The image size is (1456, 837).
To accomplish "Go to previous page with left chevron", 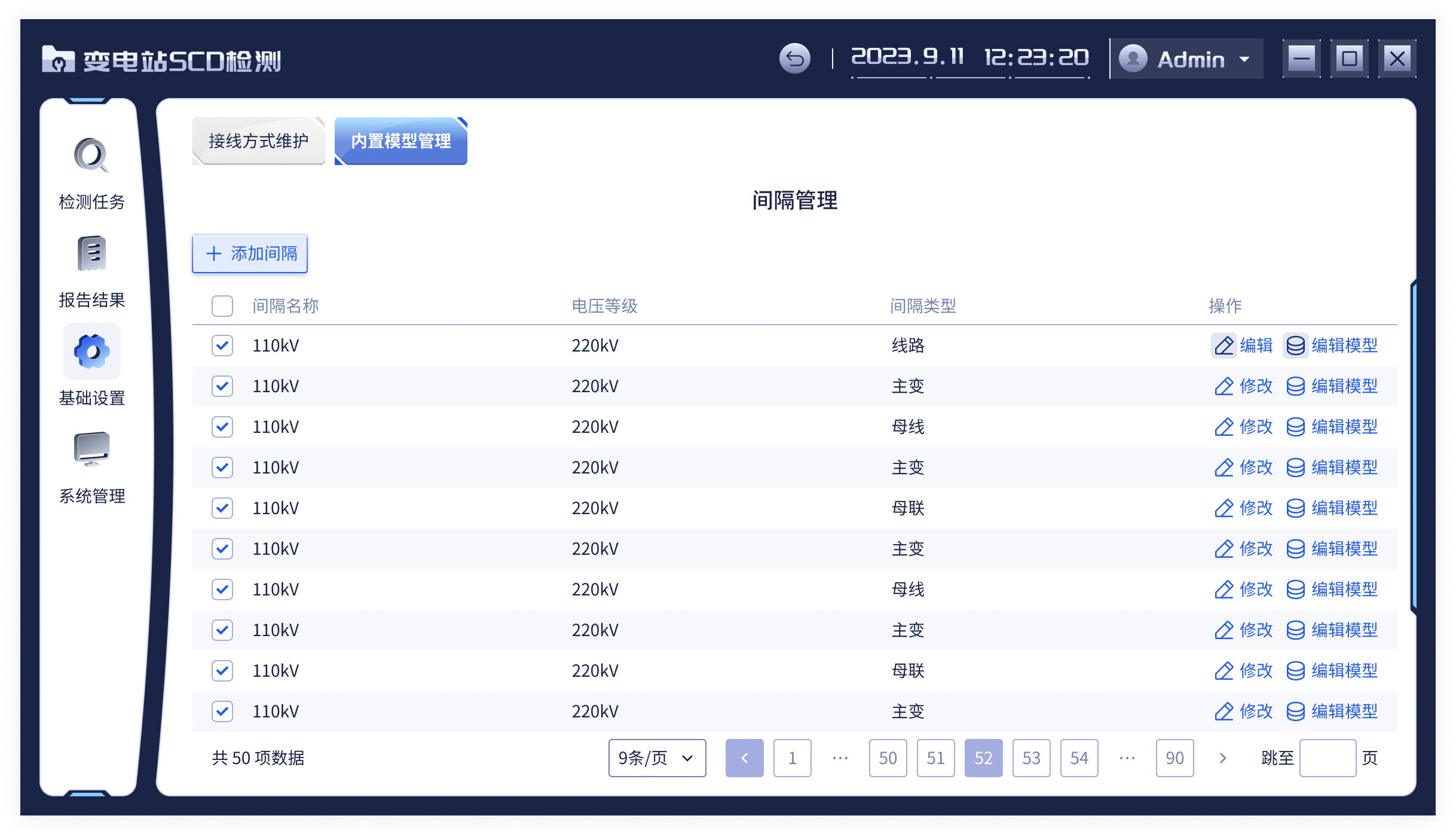I will pyautogui.click(x=744, y=758).
